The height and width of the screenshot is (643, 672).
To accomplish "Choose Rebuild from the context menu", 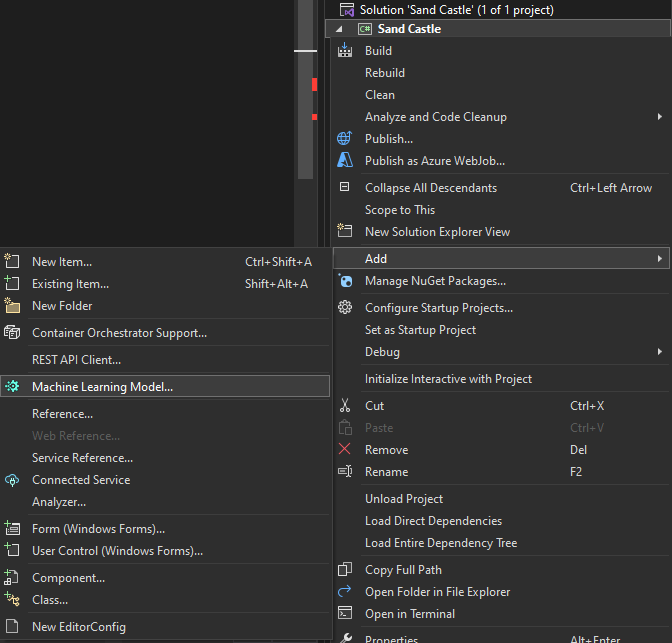I will [x=501, y=73].
